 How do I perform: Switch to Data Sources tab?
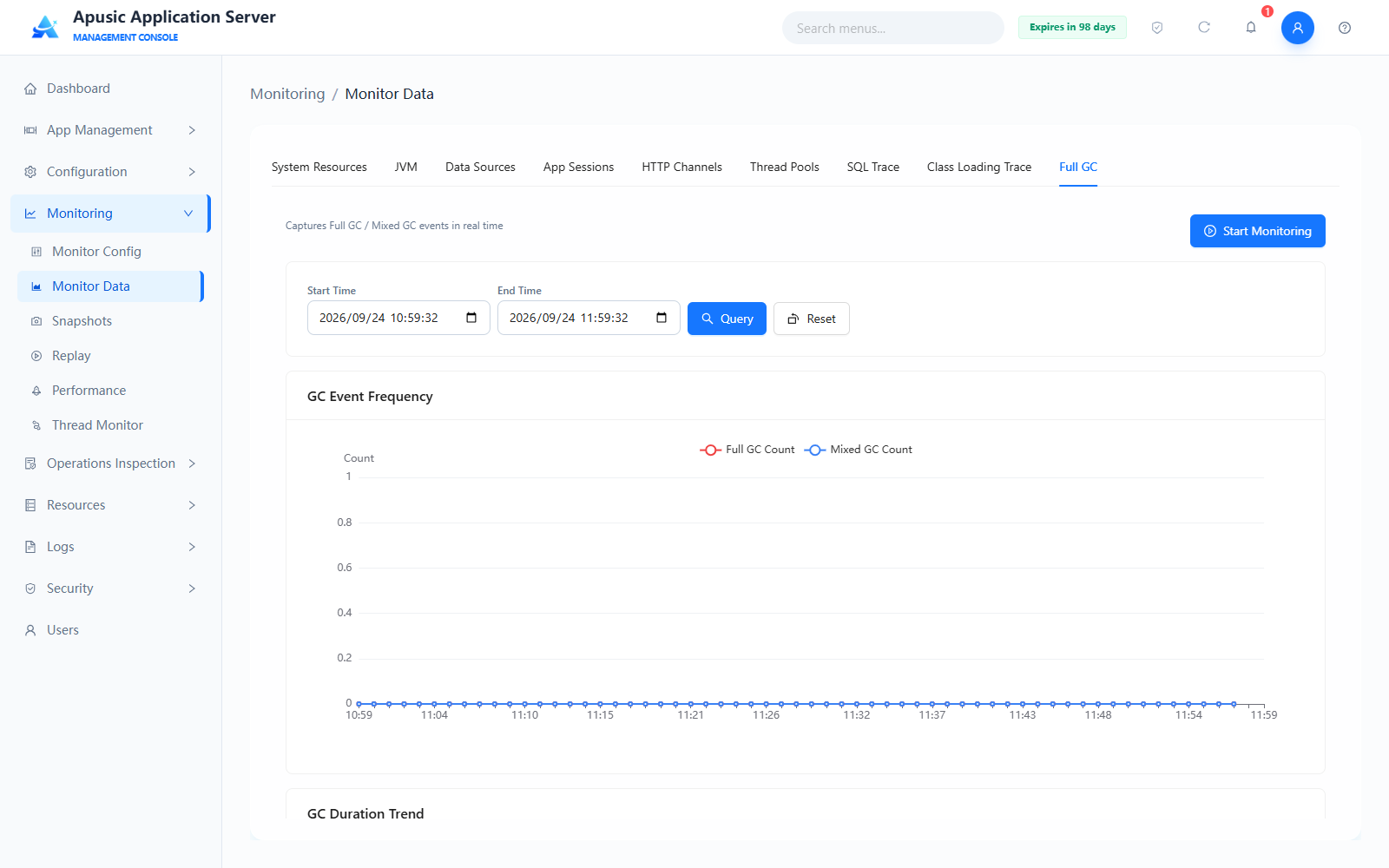click(480, 167)
